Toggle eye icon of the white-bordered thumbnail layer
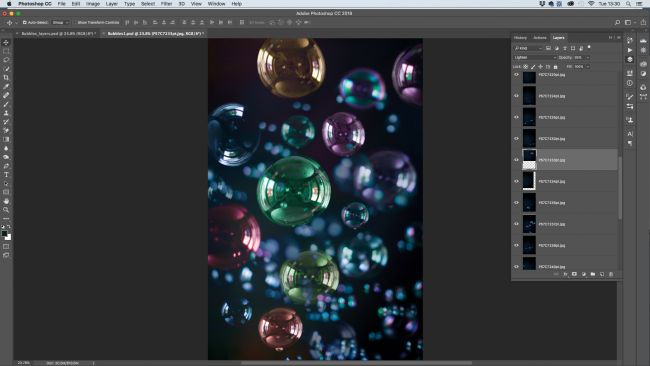This screenshot has height=366, width=650. click(516, 181)
